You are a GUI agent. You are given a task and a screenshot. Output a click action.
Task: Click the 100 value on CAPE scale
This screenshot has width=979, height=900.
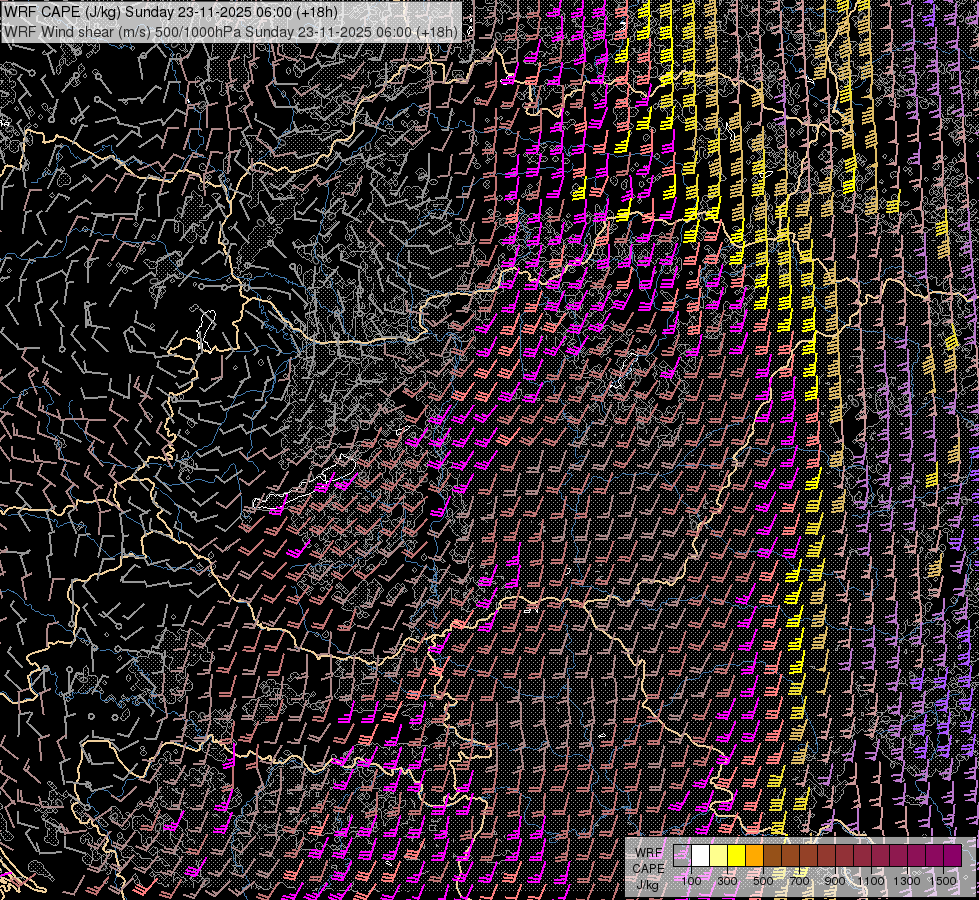tap(691, 880)
